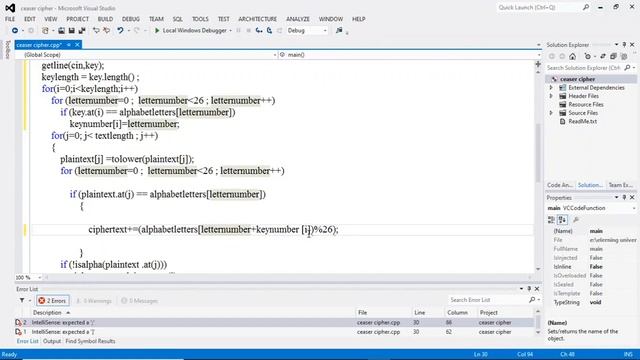Click the Solution Explorer Refresh icon
640x360 pixels.
coord(603,56)
